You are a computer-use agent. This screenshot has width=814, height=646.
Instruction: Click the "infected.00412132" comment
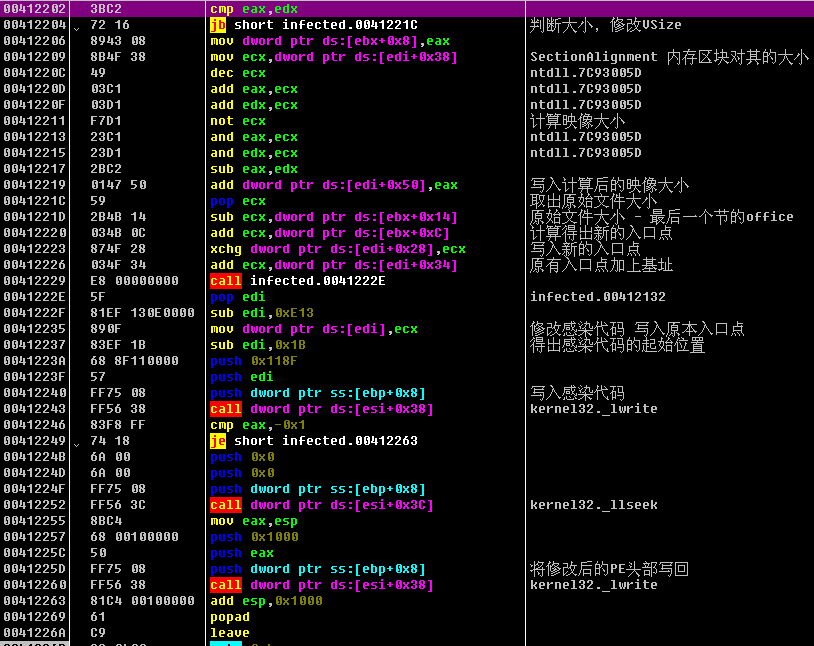point(597,297)
